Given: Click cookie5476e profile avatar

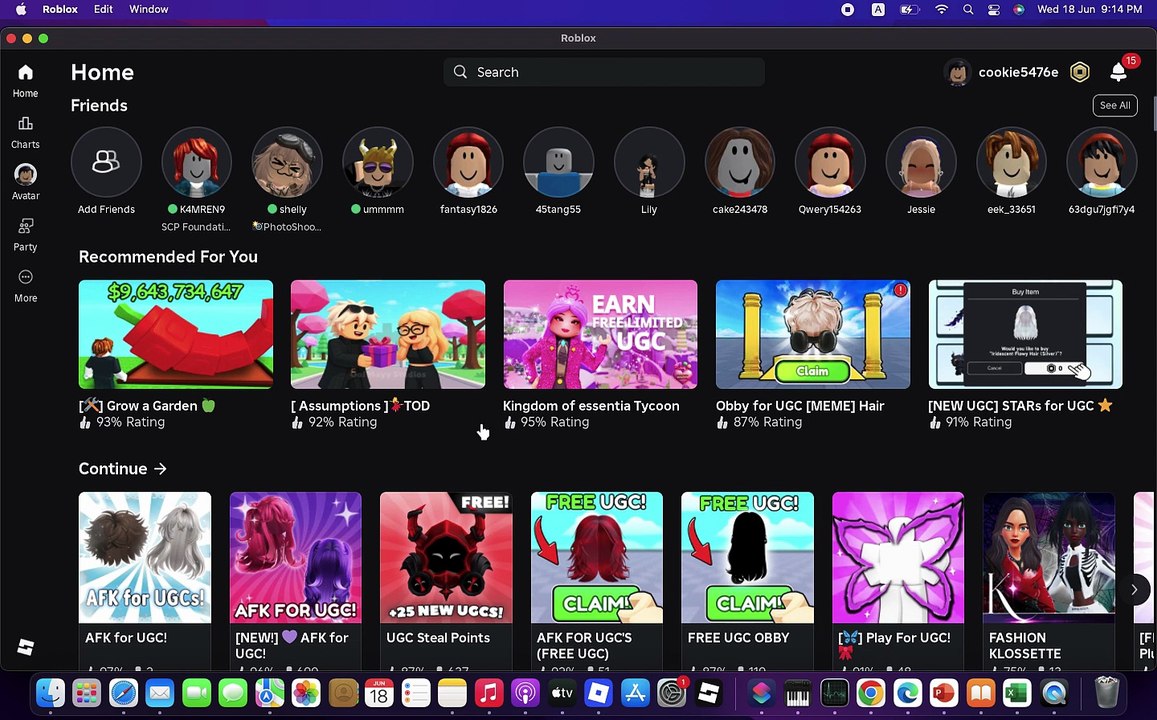Looking at the screenshot, I should pos(957,72).
